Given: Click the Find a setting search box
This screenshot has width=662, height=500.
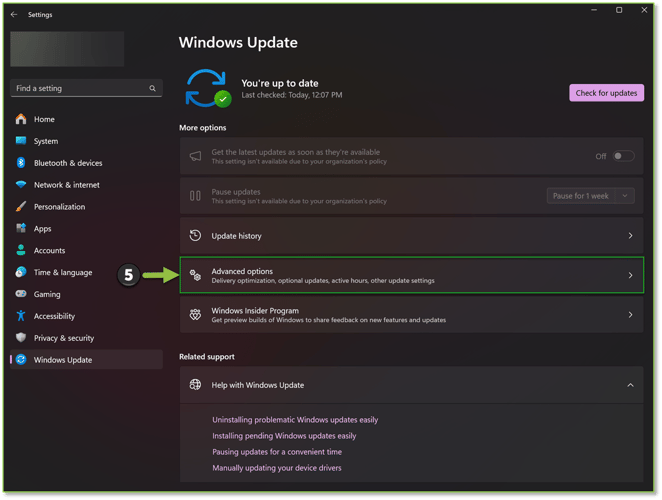Looking at the screenshot, I should coord(86,88).
